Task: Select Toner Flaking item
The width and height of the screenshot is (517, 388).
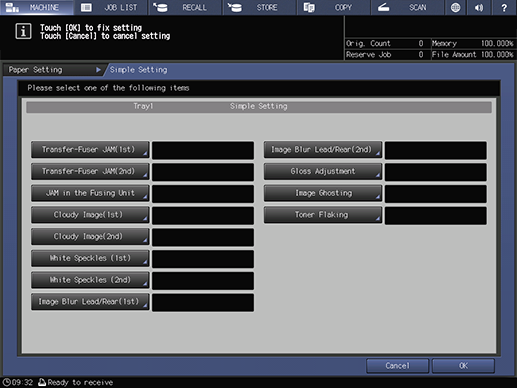Action: pos(323,215)
